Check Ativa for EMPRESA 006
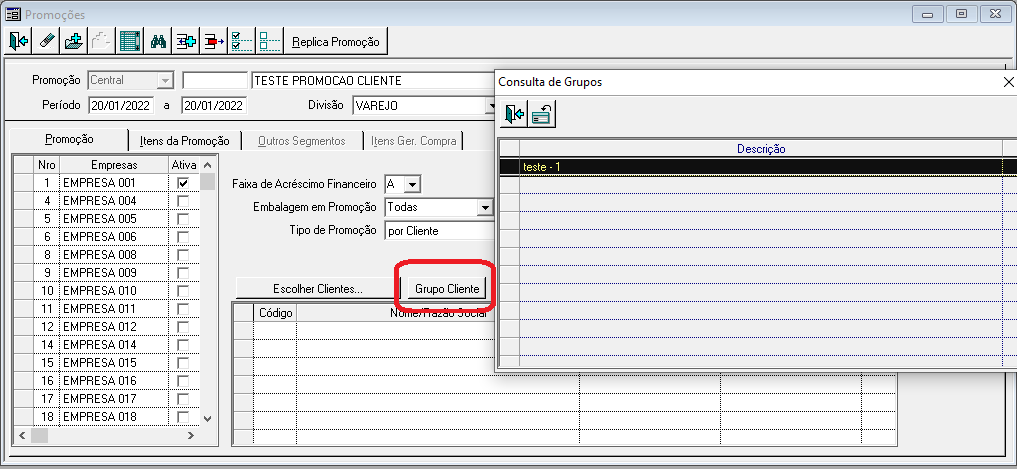 pyautogui.click(x=183, y=237)
